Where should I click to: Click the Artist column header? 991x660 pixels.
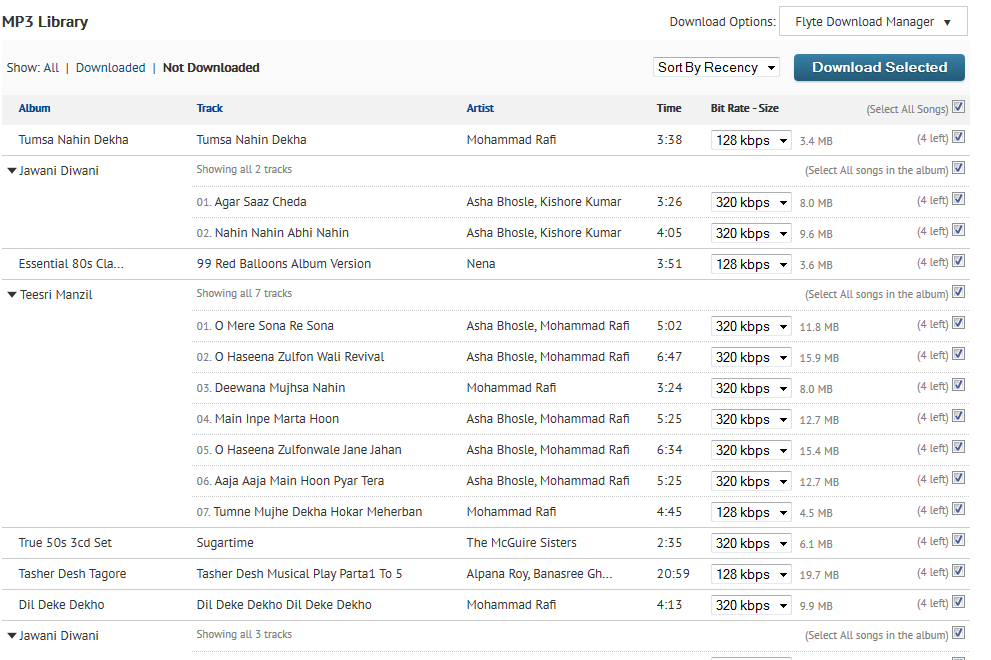point(480,108)
